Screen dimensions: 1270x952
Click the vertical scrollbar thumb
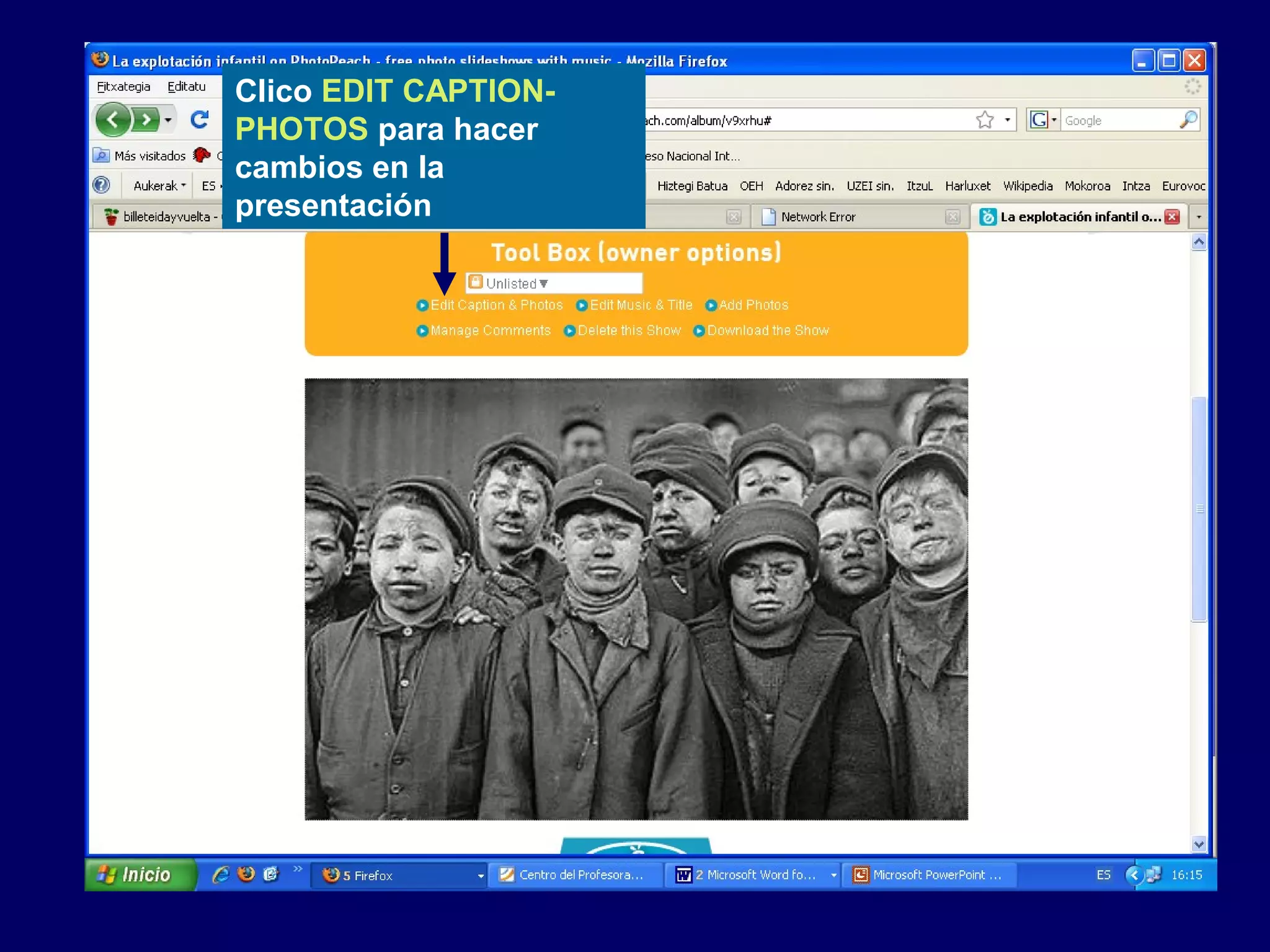point(1199,508)
